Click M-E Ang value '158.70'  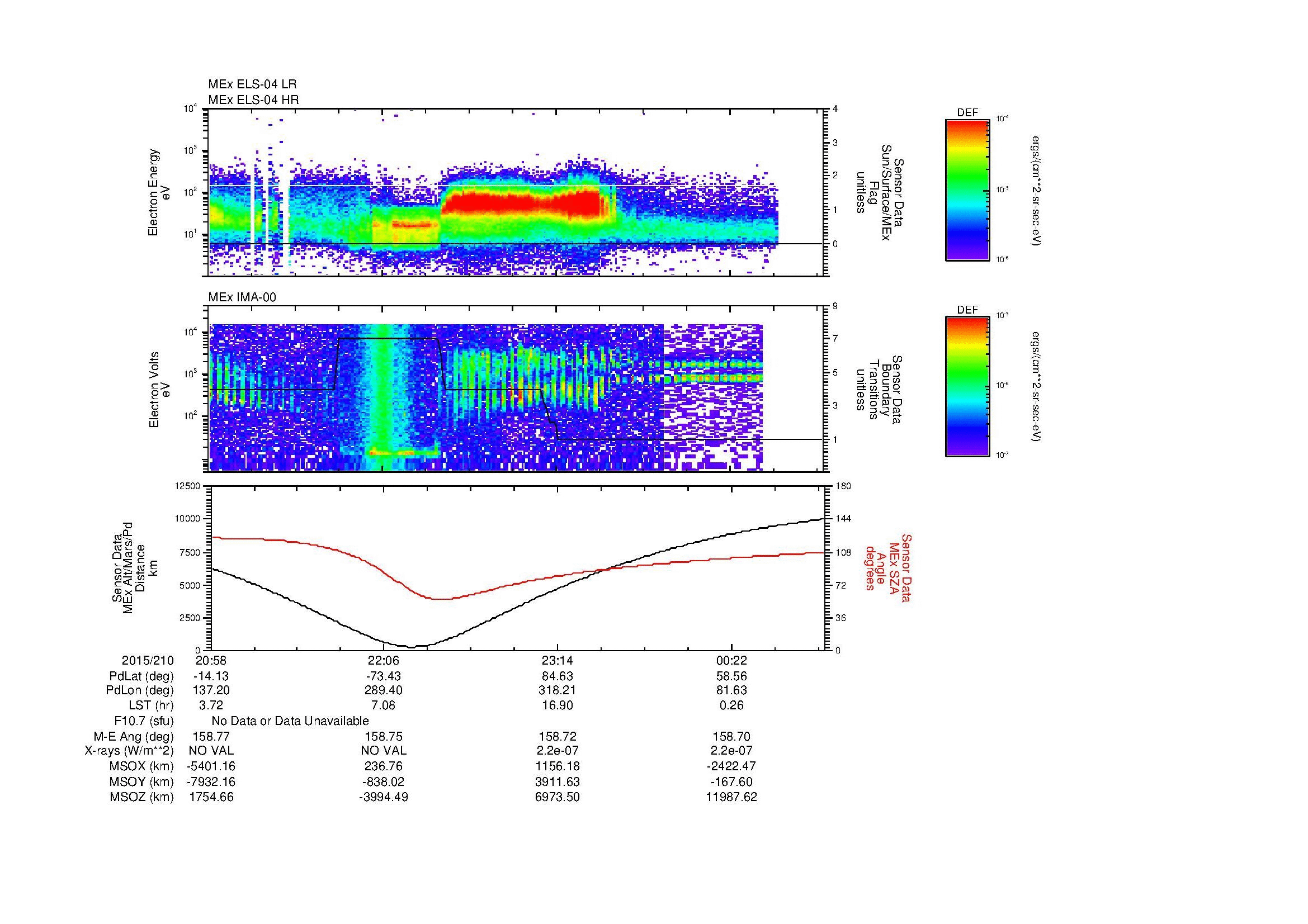(x=731, y=737)
